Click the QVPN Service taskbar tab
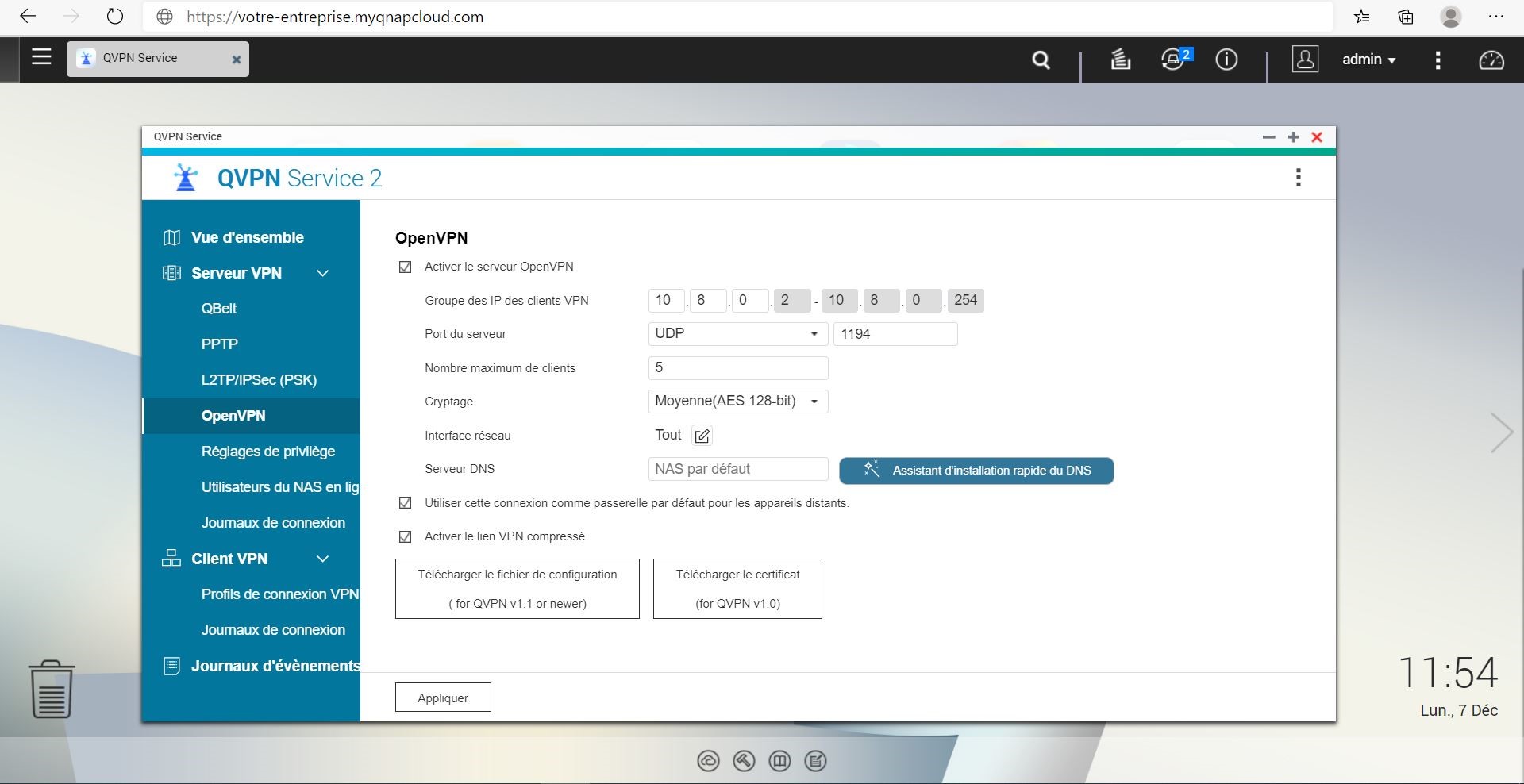 [157, 59]
